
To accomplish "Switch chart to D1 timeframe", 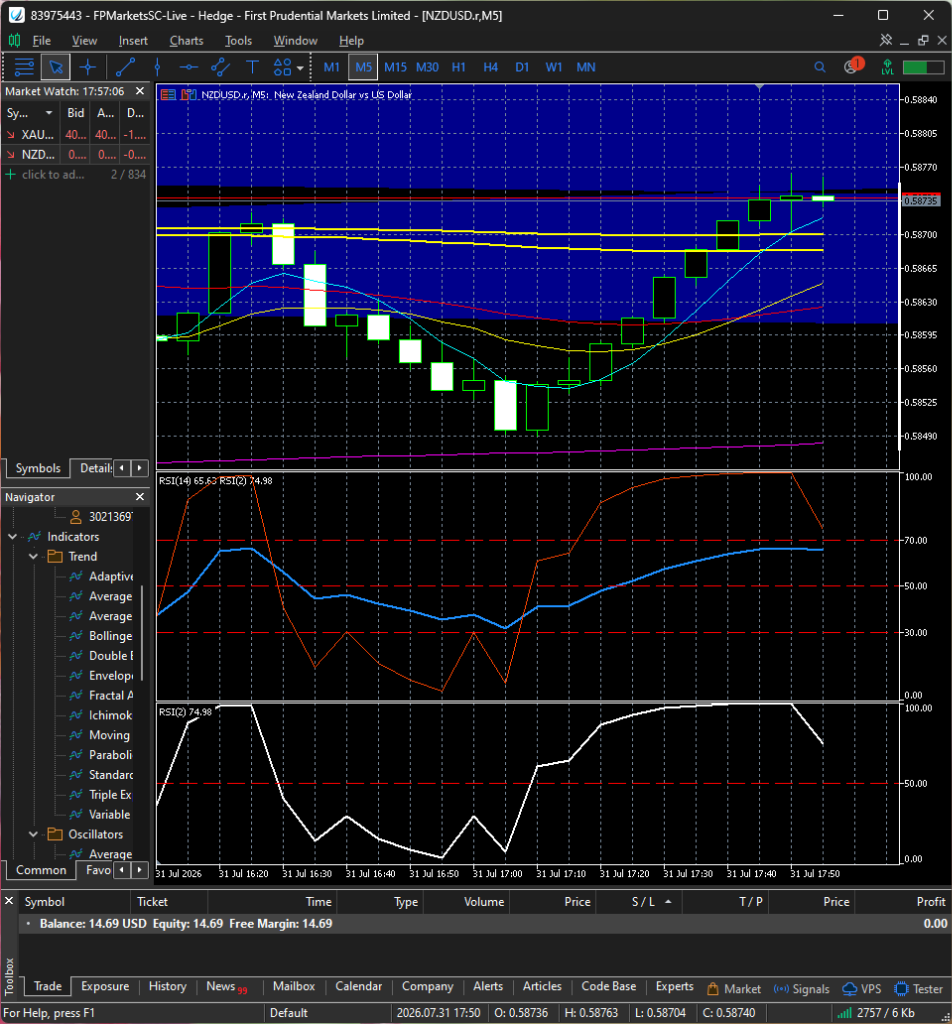I will 522,67.
